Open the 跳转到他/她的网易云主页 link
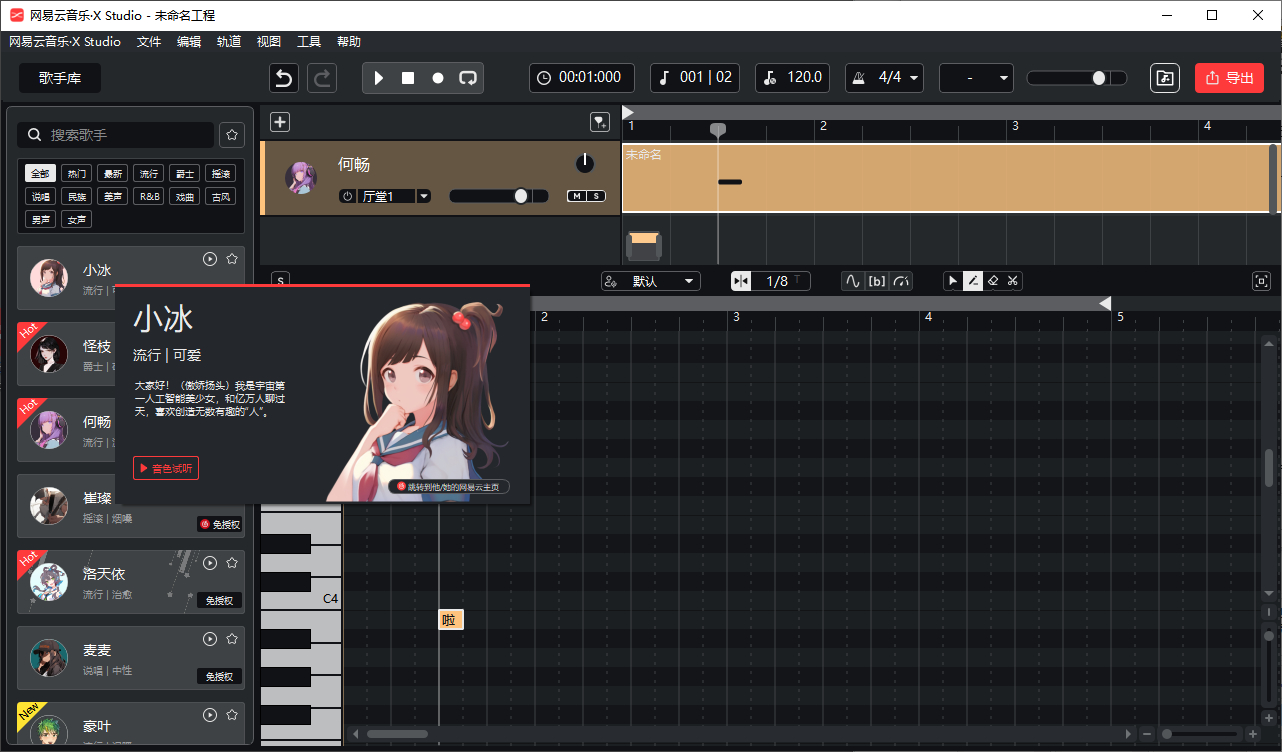This screenshot has width=1282, height=752. tap(451, 487)
